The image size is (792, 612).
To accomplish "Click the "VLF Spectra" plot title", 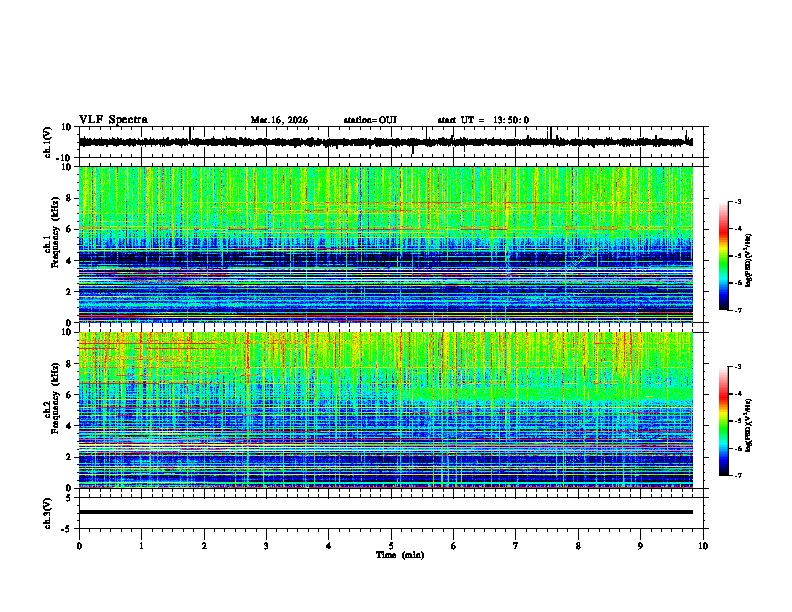I will [x=113, y=120].
